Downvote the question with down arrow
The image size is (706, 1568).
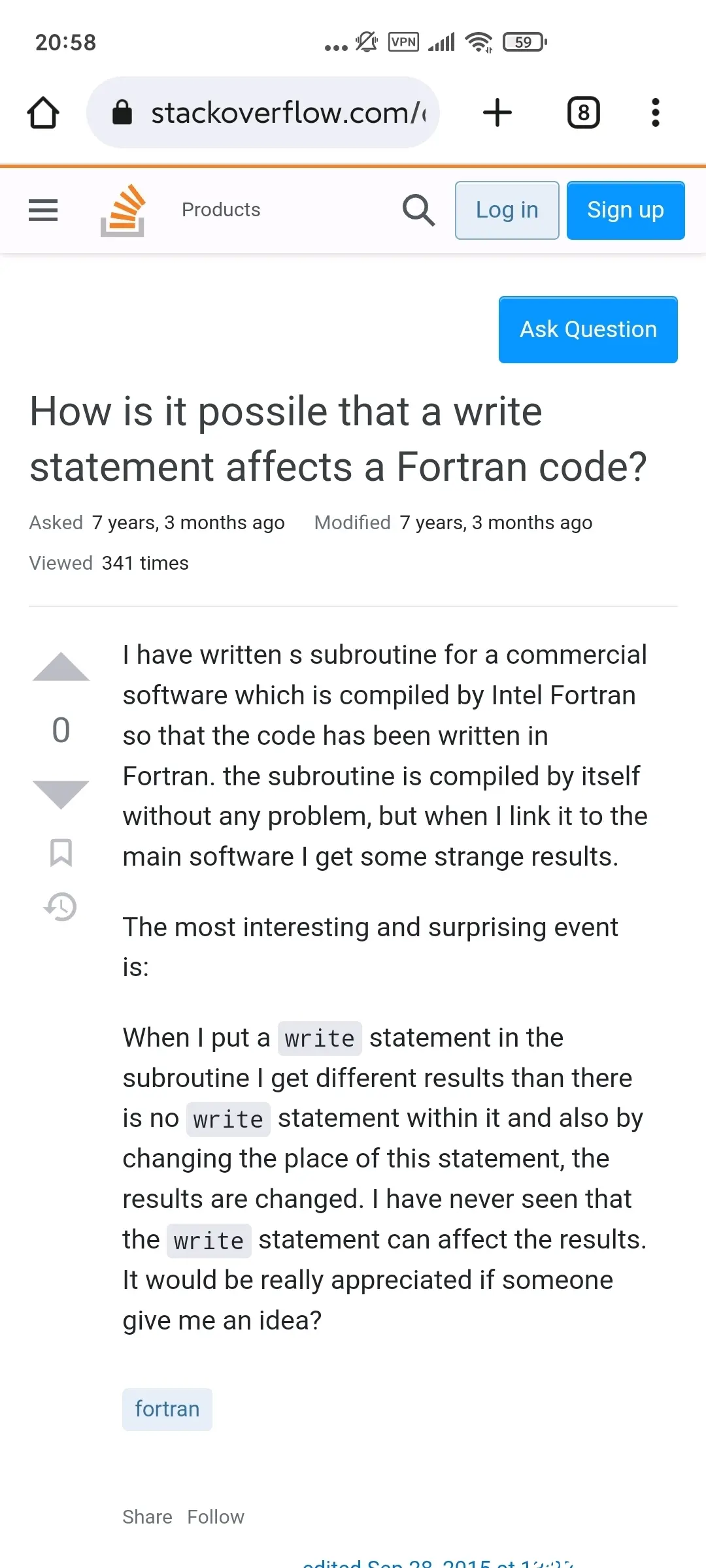[x=61, y=794]
